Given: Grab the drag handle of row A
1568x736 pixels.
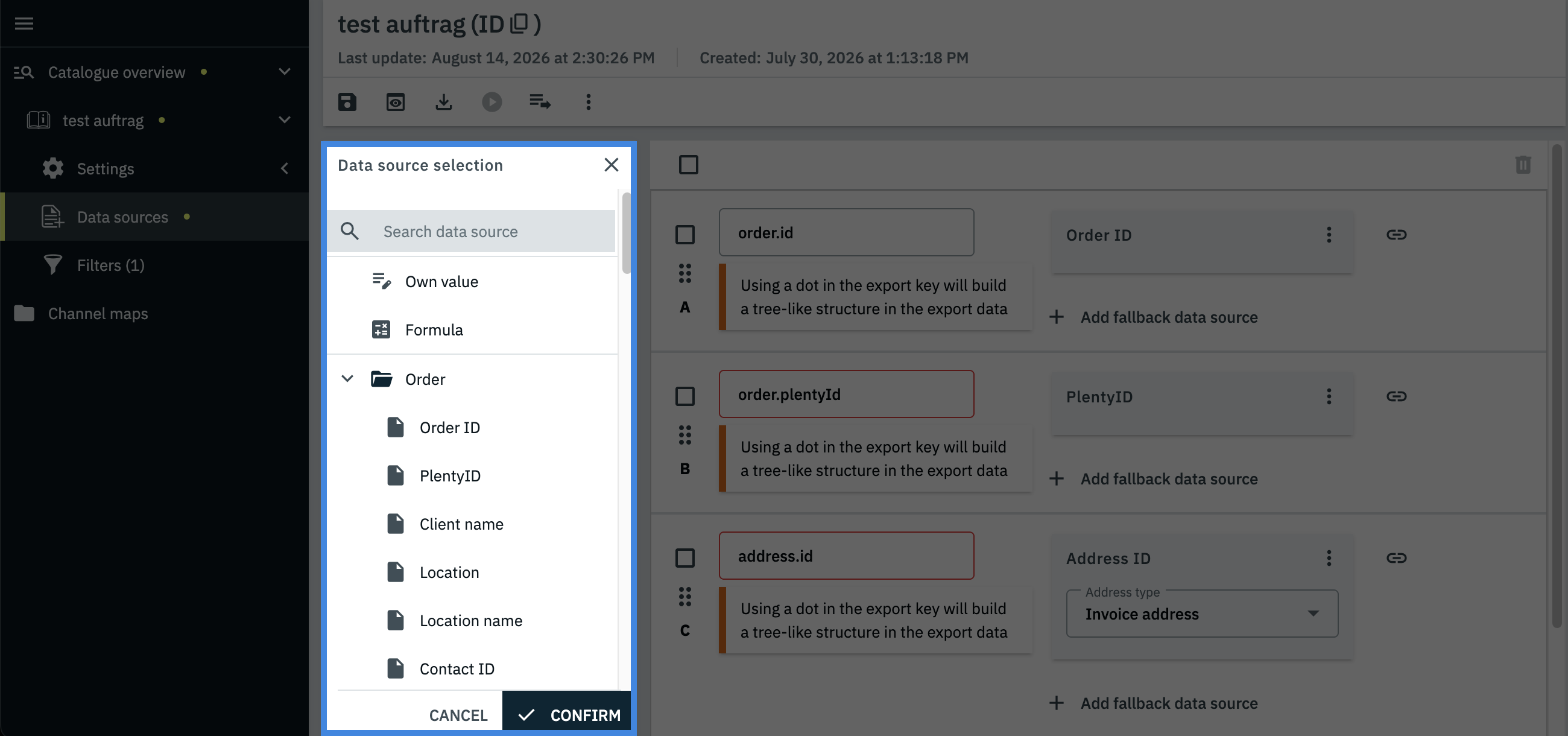Looking at the screenshot, I should coord(684,274).
